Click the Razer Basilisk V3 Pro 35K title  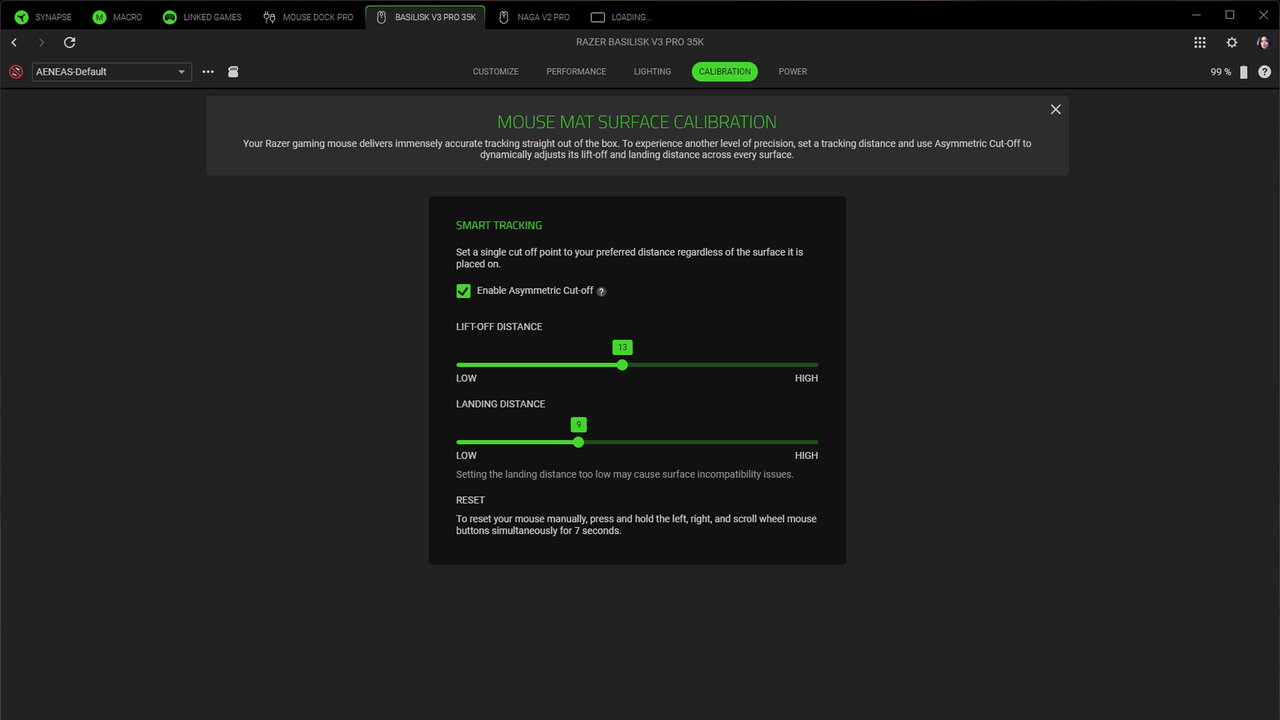tap(640, 43)
